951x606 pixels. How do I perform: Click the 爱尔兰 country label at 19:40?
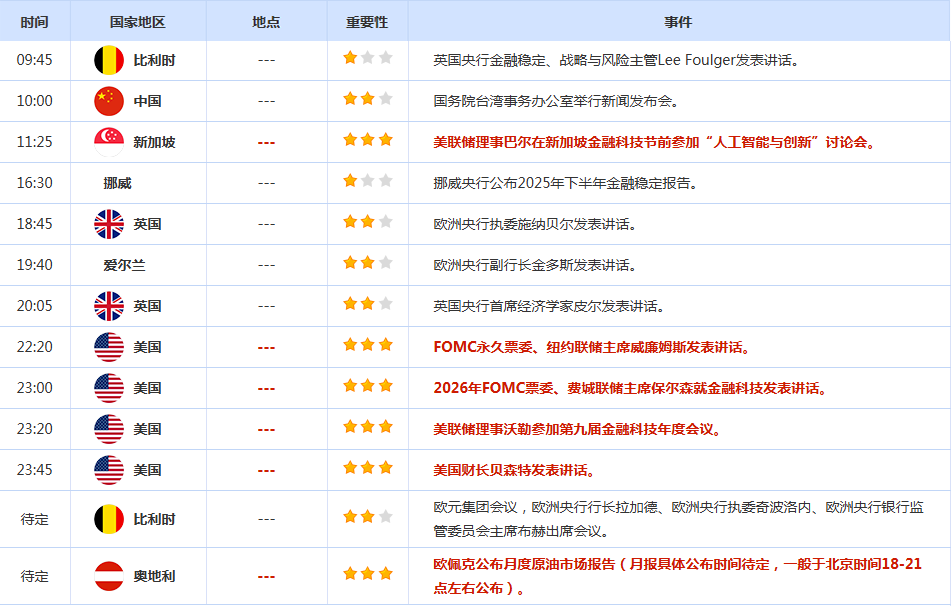click(x=118, y=265)
